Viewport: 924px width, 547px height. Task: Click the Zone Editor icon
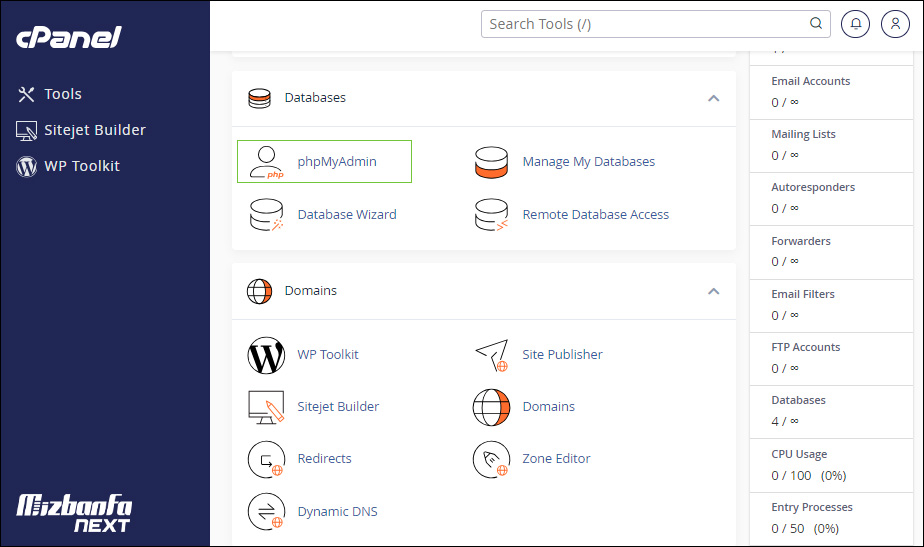click(491, 459)
